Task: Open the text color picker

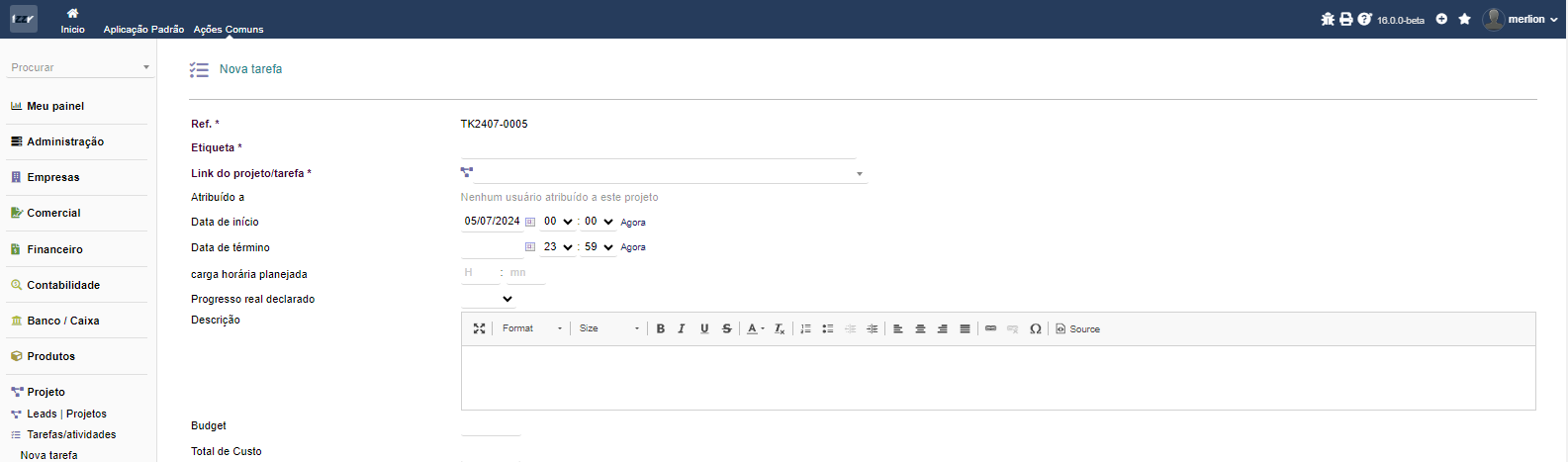Action: (755, 328)
